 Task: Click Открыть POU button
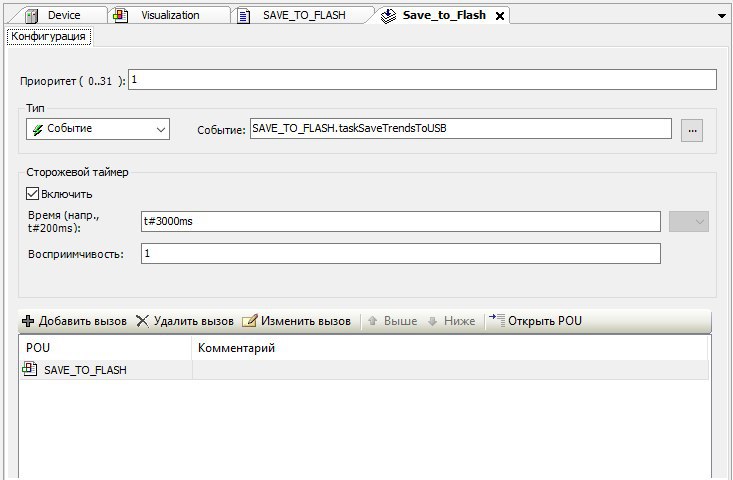[x=535, y=321]
